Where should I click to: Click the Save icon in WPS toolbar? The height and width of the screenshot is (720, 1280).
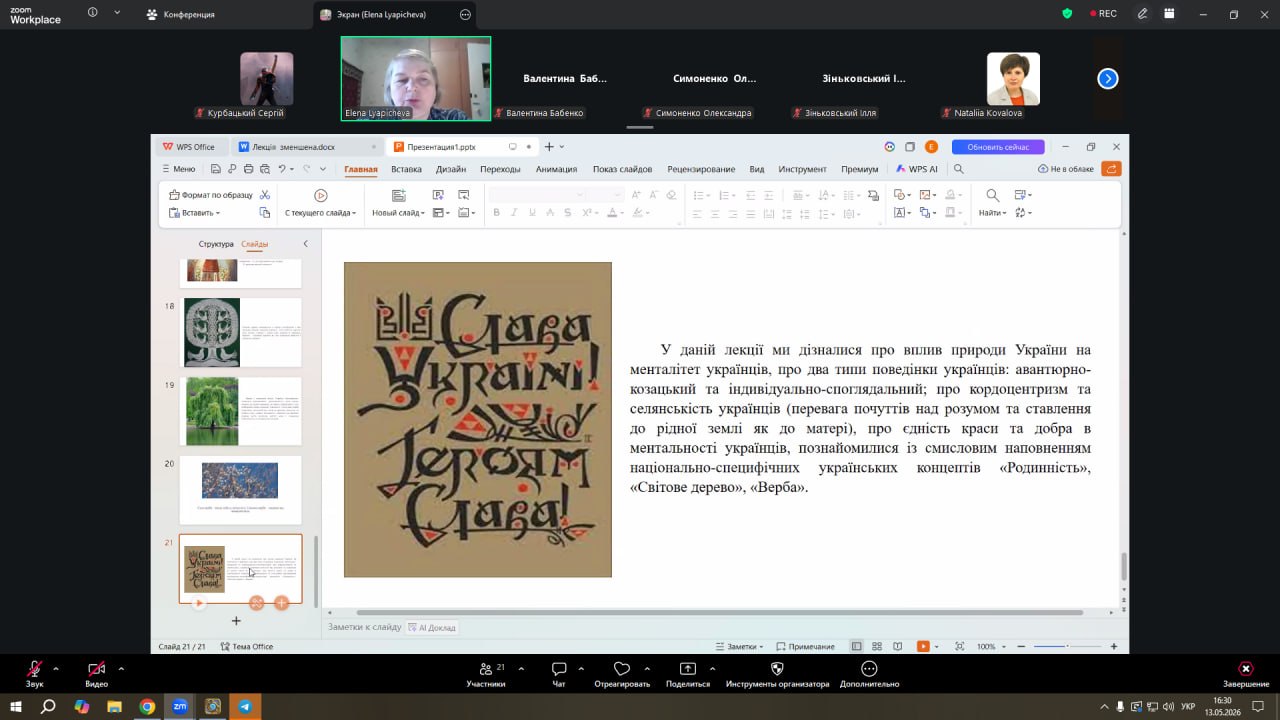click(216, 169)
